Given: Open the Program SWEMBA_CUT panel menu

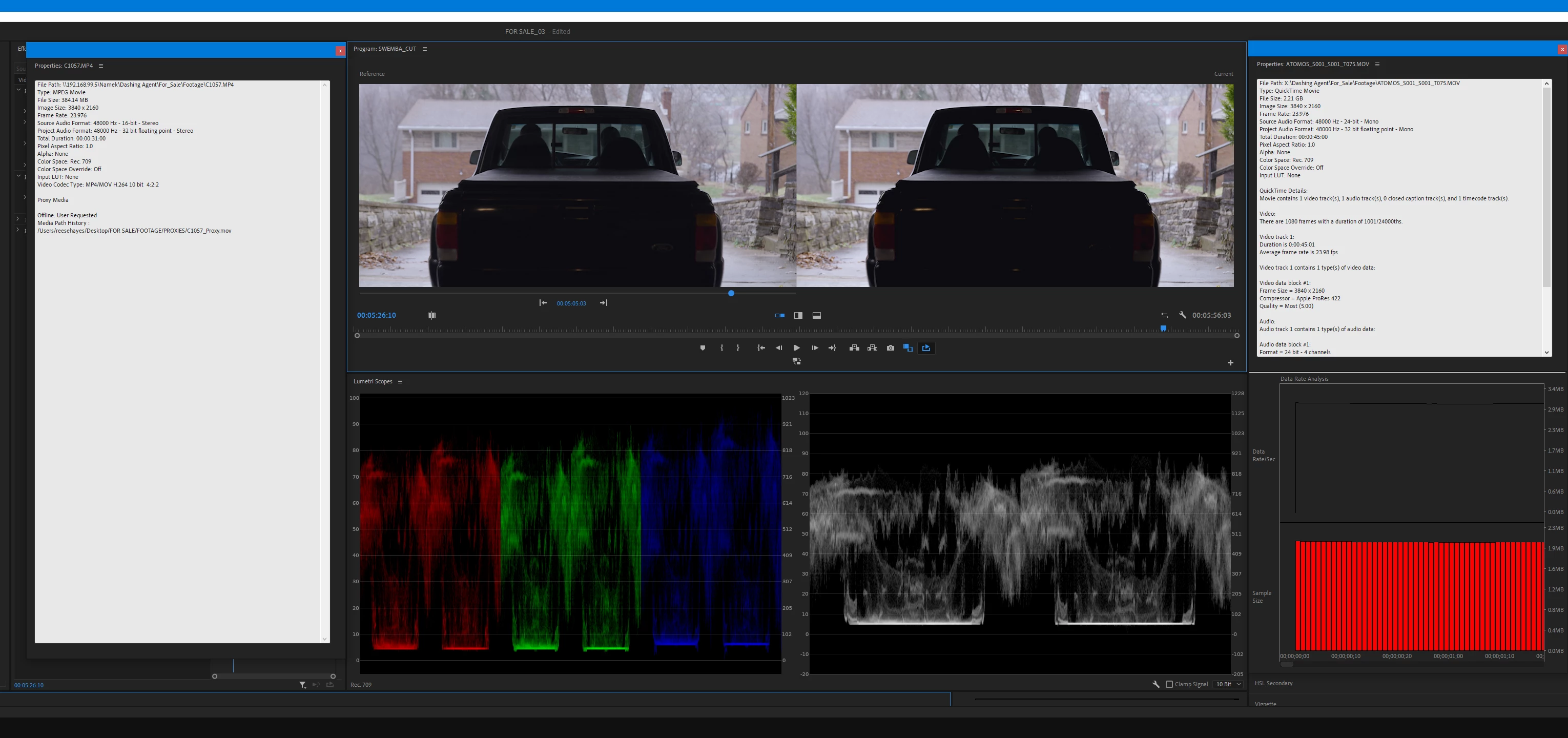Looking at the screenshot, I should point(425,49).
